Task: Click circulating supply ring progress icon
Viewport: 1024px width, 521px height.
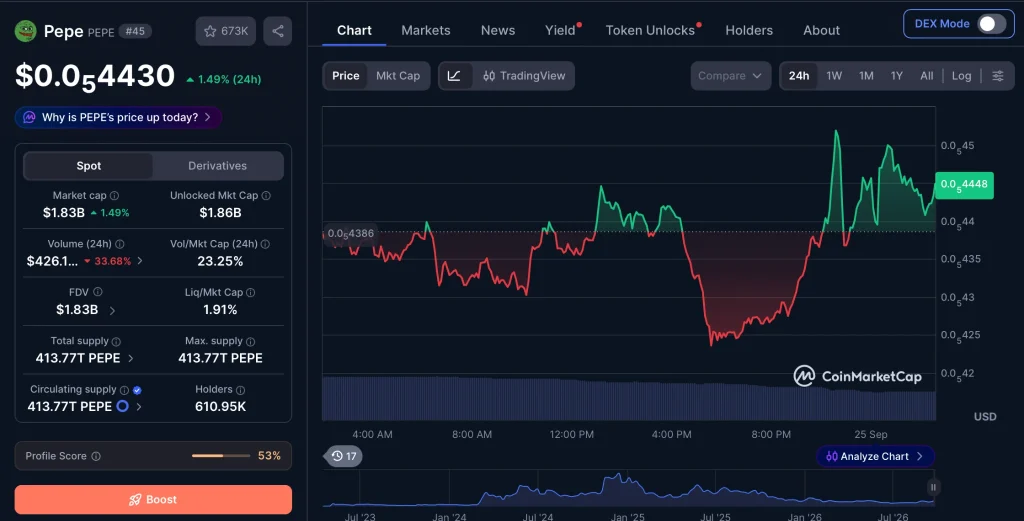Action: pos(122,406)
